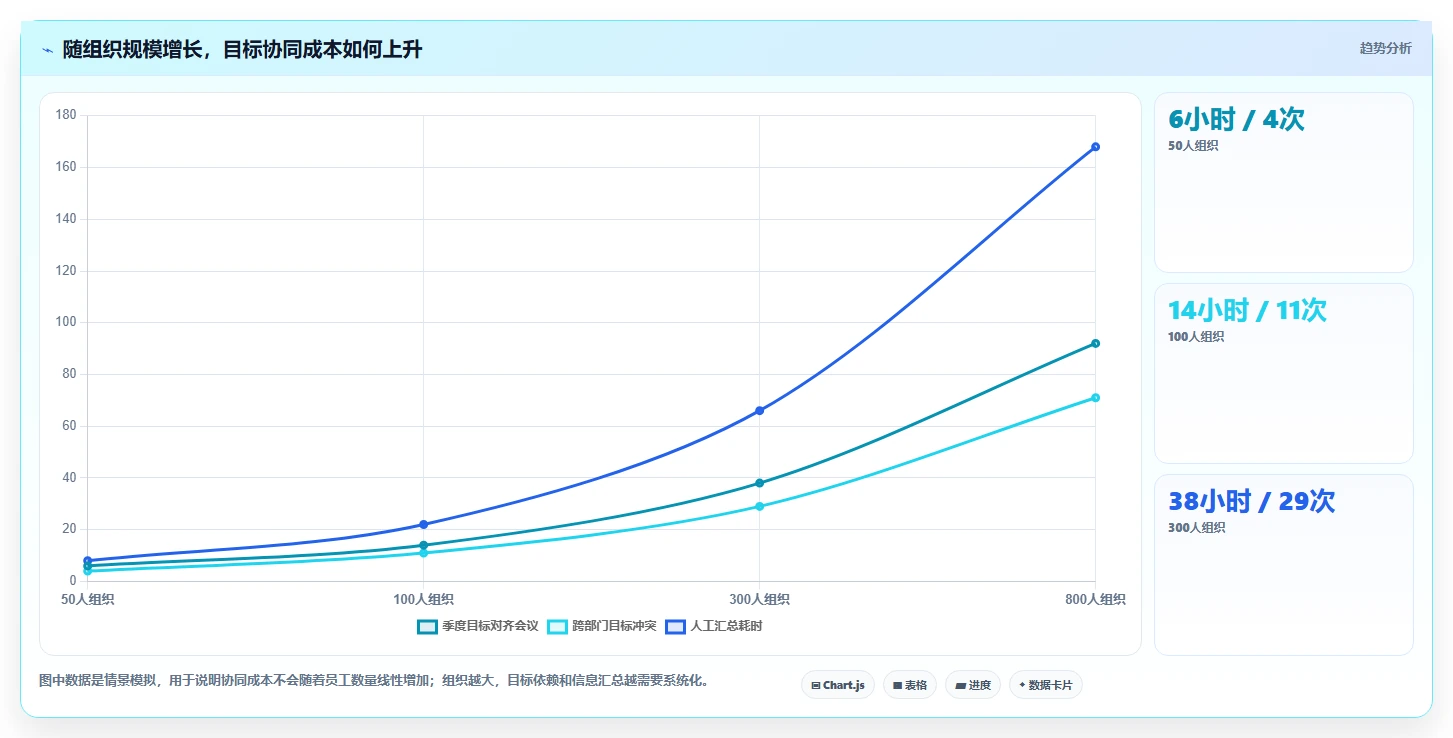This screenshot has height=738, width=1453.
Task: Click the 14小时 / 11次 card value
Action: (x=1247, y=311)
